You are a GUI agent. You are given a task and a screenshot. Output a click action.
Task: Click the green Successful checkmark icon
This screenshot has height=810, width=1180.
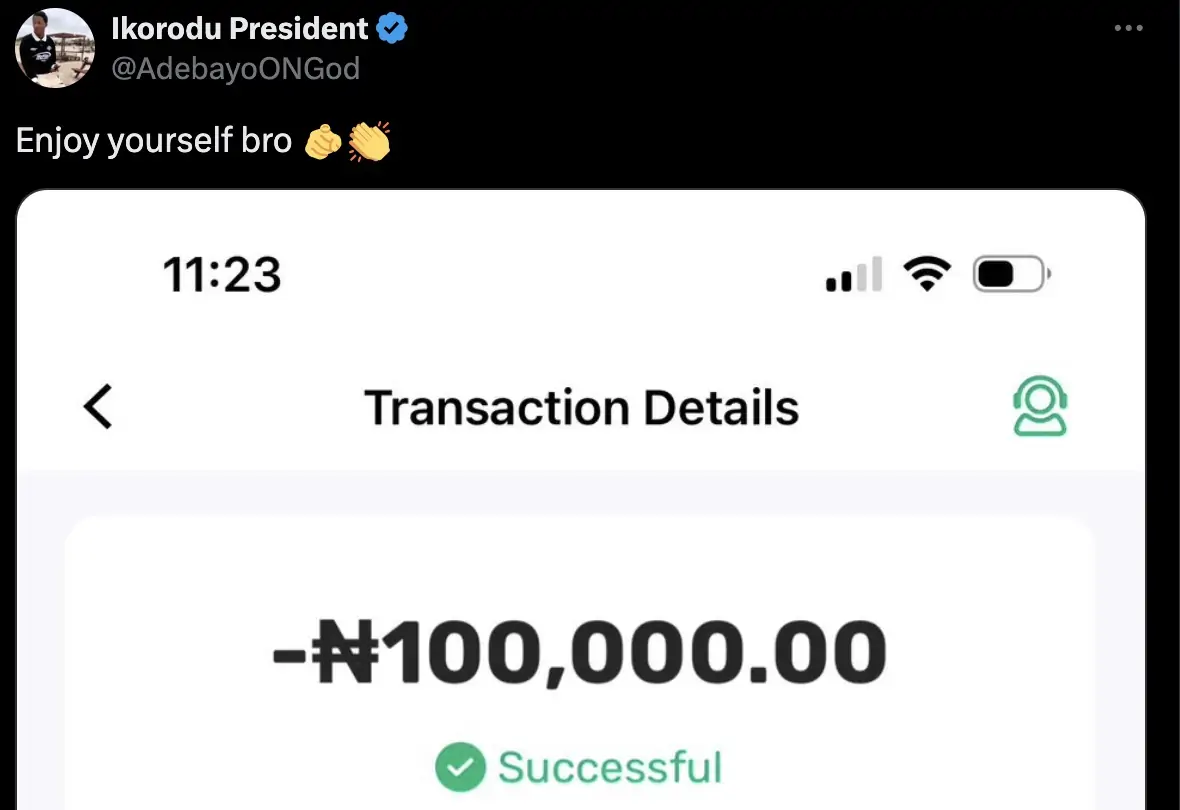click(x=459, y=767)
